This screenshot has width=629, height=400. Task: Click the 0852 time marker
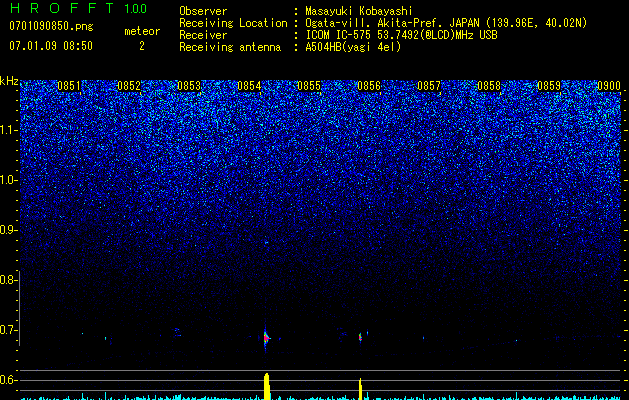click(x=129, y=86)
